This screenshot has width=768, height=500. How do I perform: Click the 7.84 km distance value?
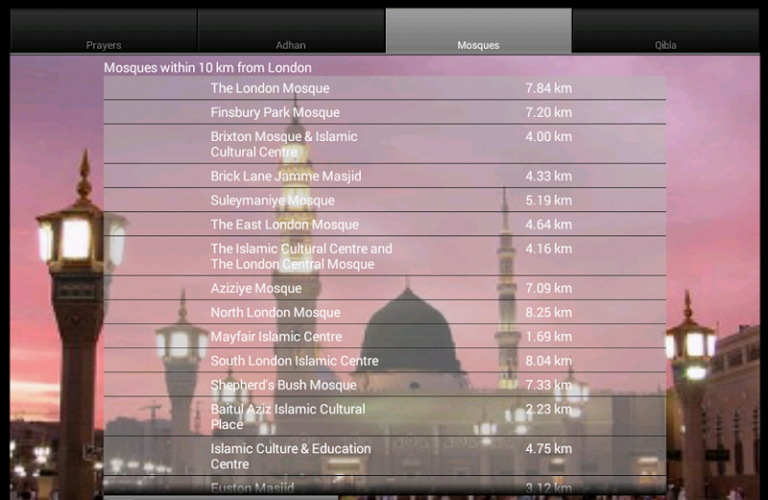point(549,88)
